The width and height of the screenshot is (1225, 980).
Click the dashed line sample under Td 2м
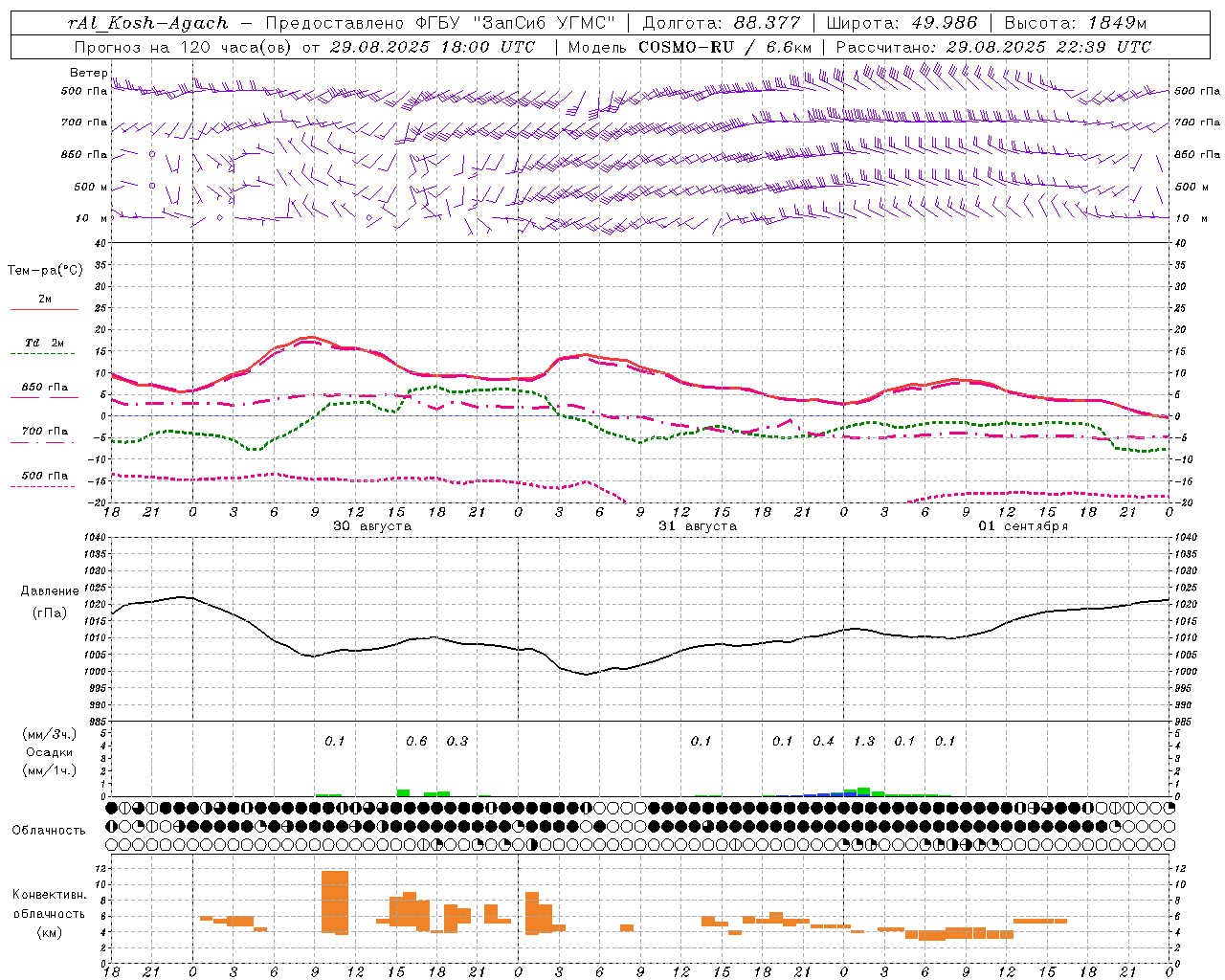coord(42,354)
